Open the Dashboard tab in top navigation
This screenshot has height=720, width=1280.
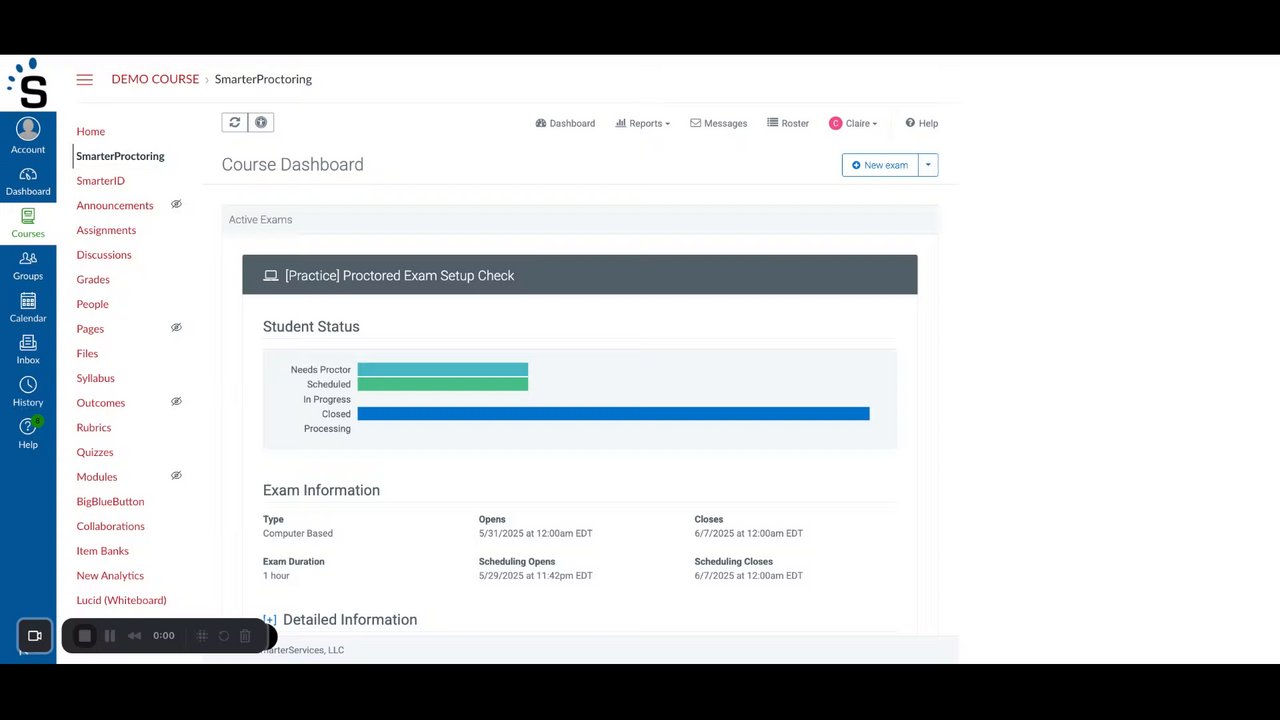(x=565, y=123)
